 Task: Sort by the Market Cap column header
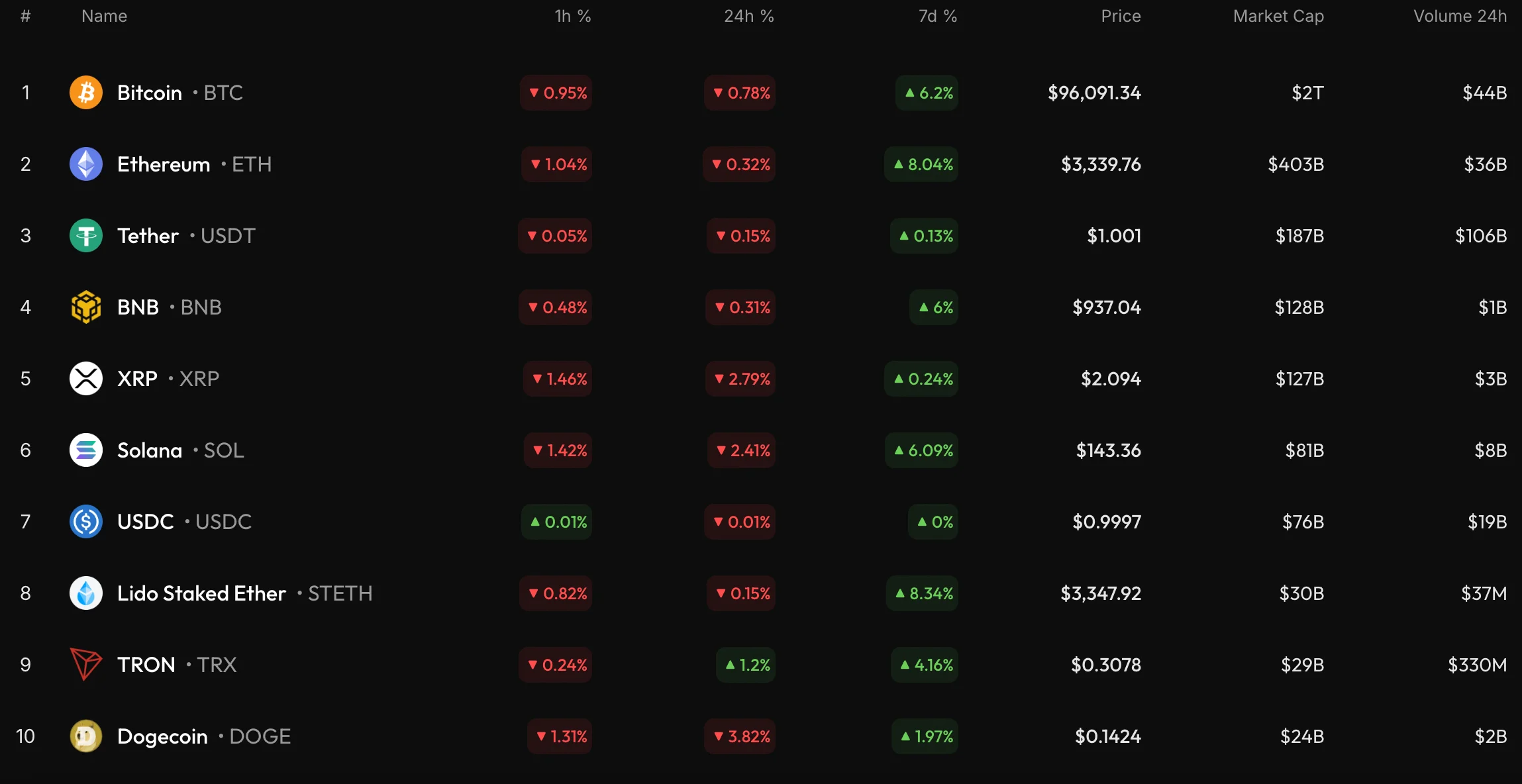(1278, 17)
